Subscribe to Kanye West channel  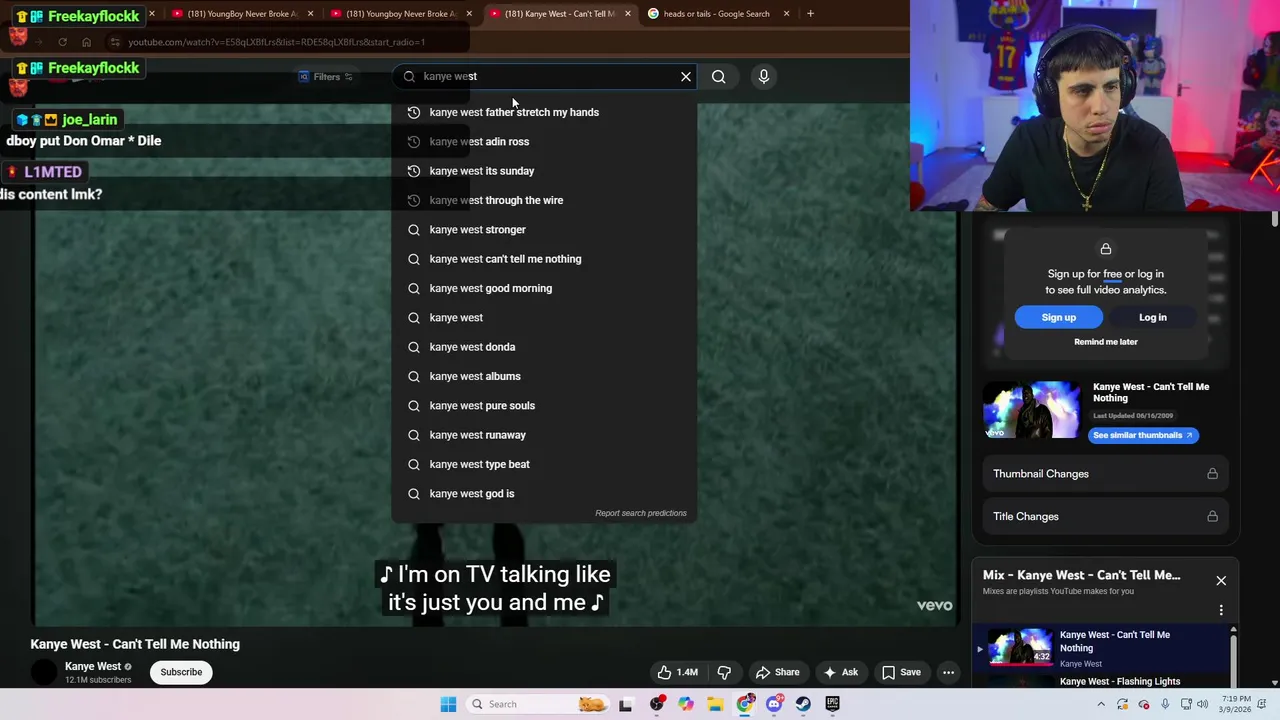click(x=181, y=672)
